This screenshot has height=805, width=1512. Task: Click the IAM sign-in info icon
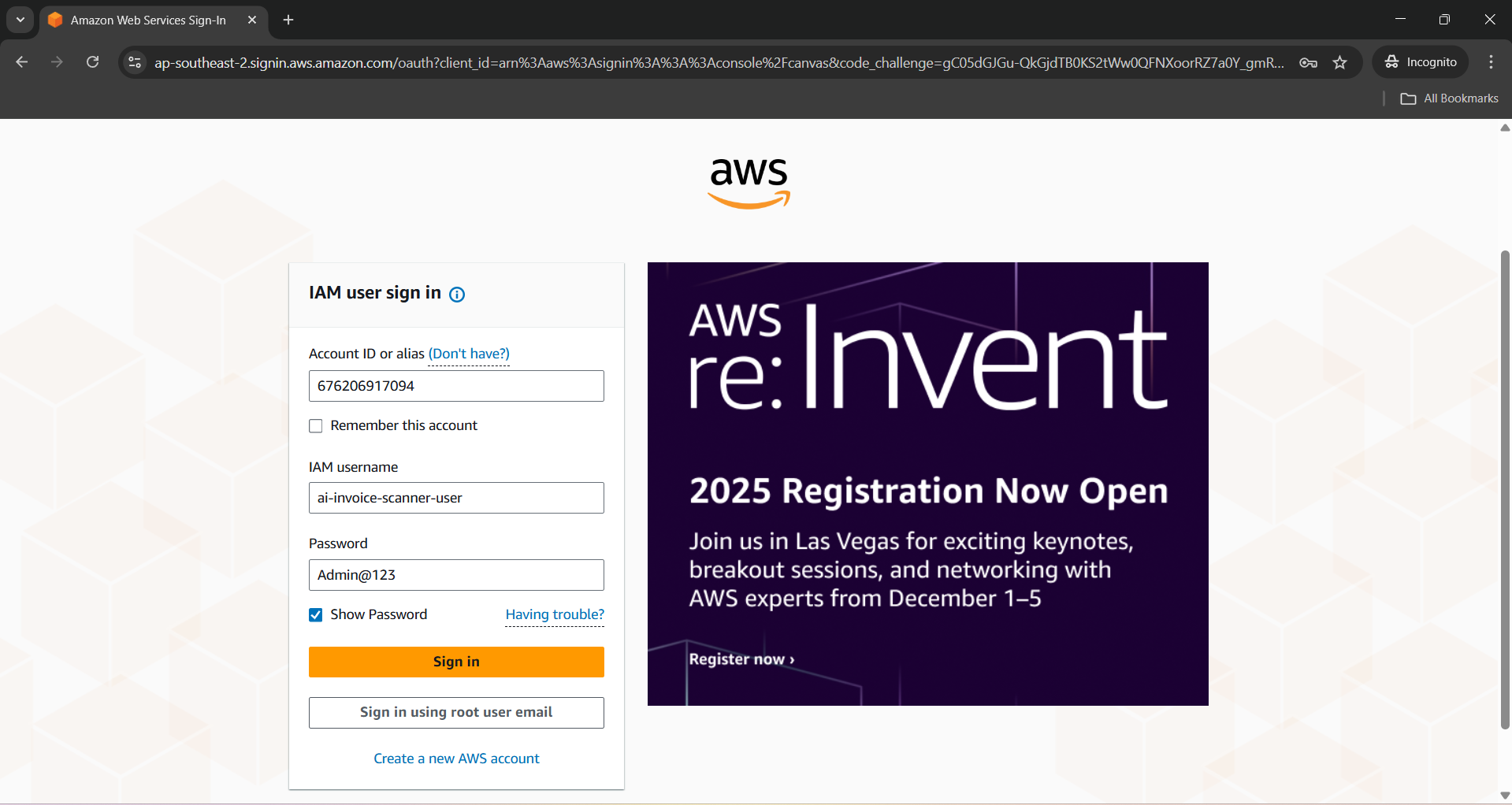457,295
